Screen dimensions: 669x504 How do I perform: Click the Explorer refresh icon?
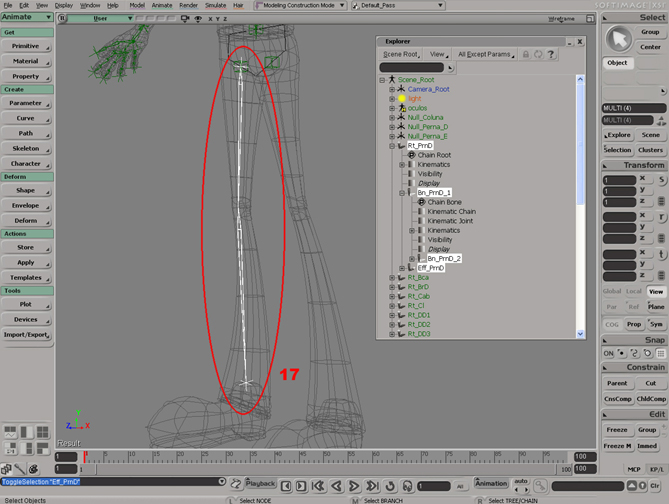point(538,54)
